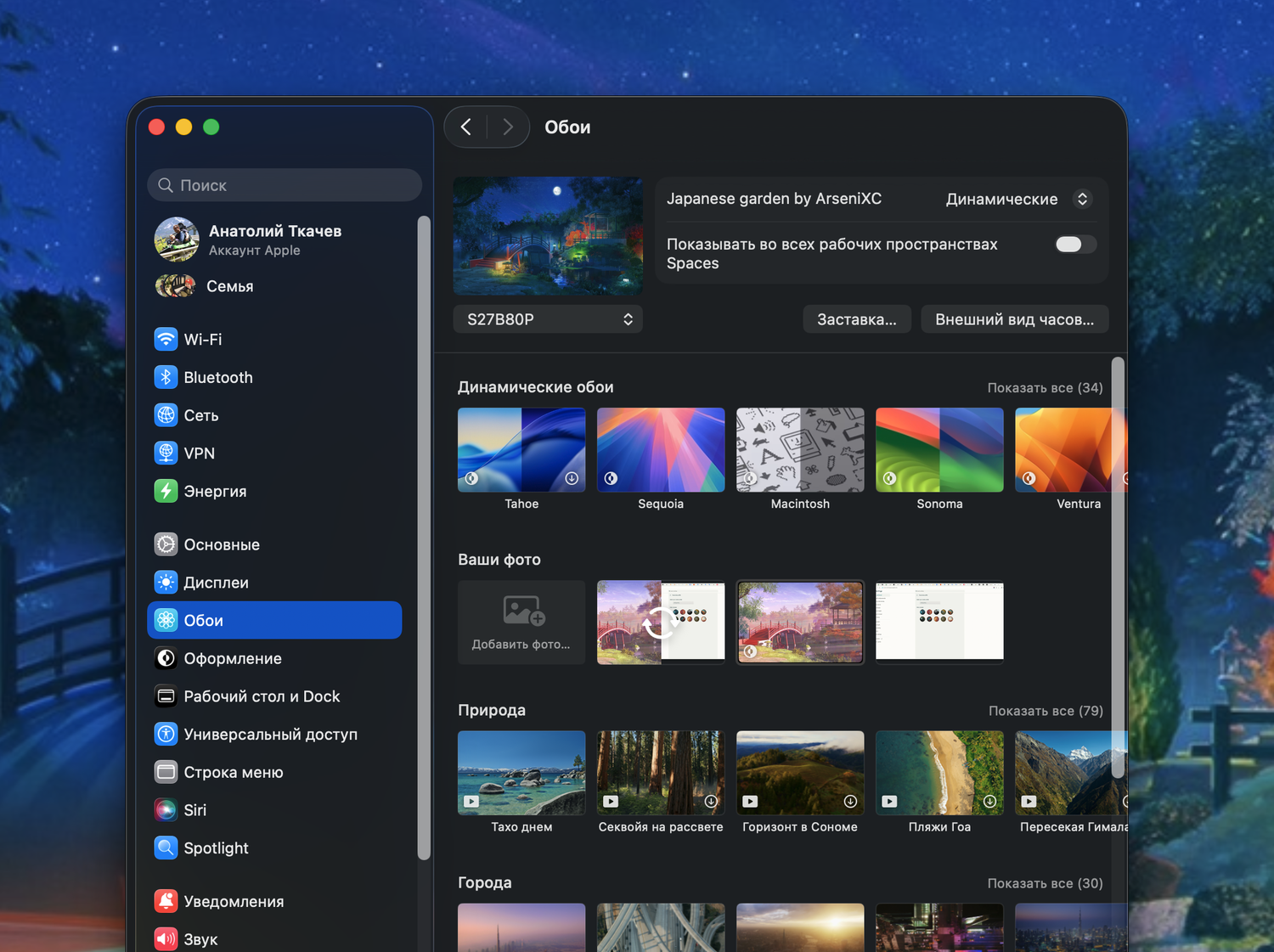The image size is (1274, 952).
Task: Show all 30 Города wallpapers
Action: (1045, 883)
